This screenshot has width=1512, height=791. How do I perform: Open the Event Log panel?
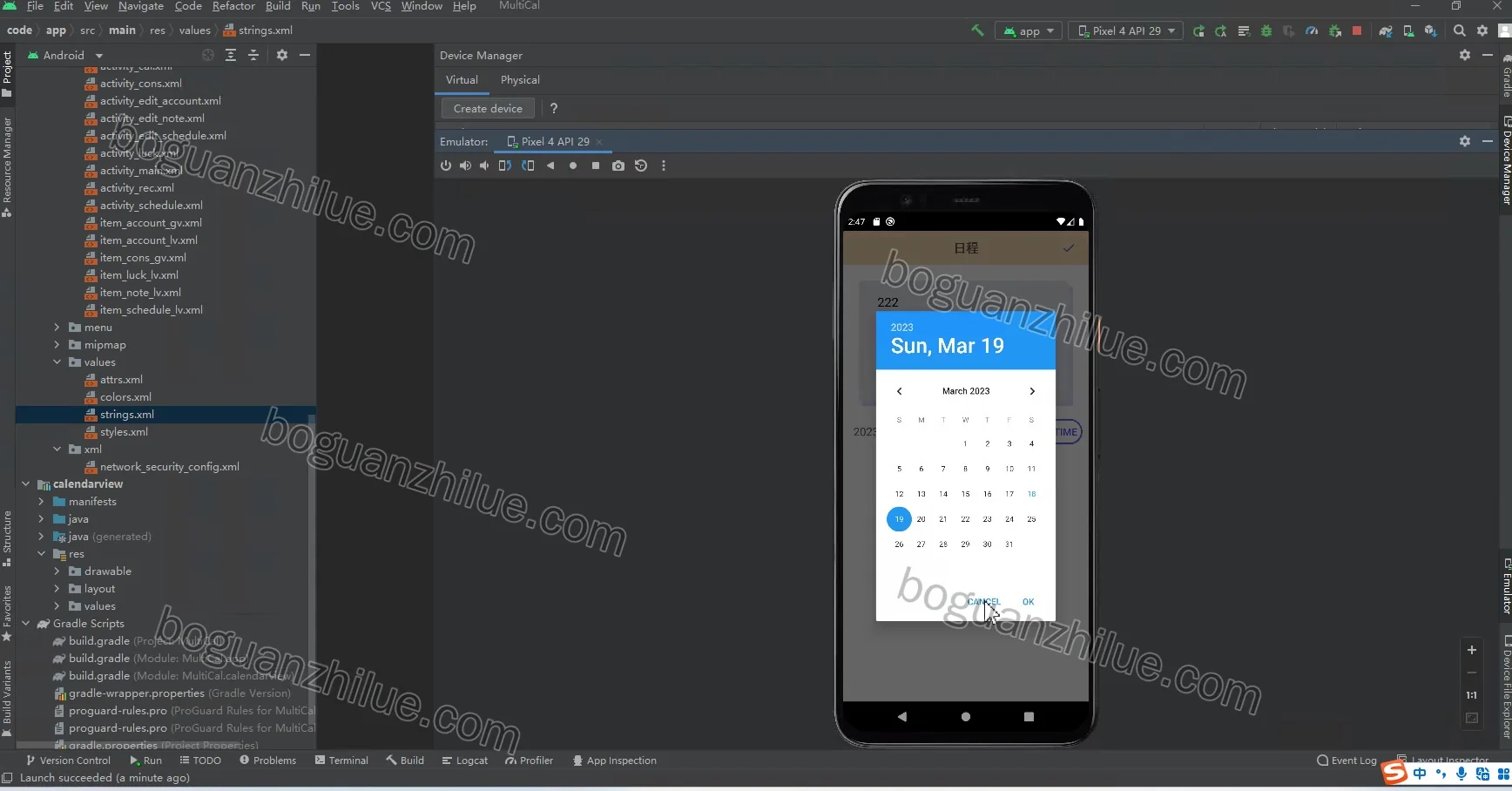[x=1347, y=761]
